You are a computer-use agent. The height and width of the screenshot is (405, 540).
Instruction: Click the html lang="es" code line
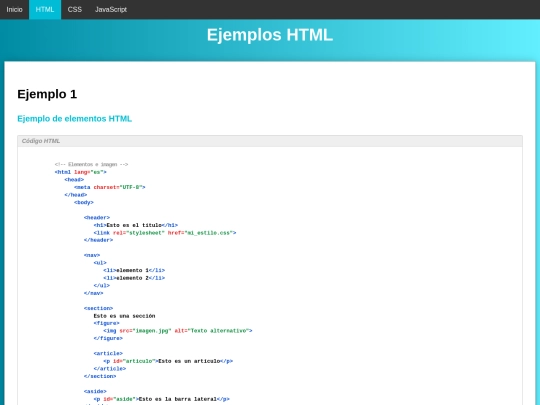coord(81,172)
